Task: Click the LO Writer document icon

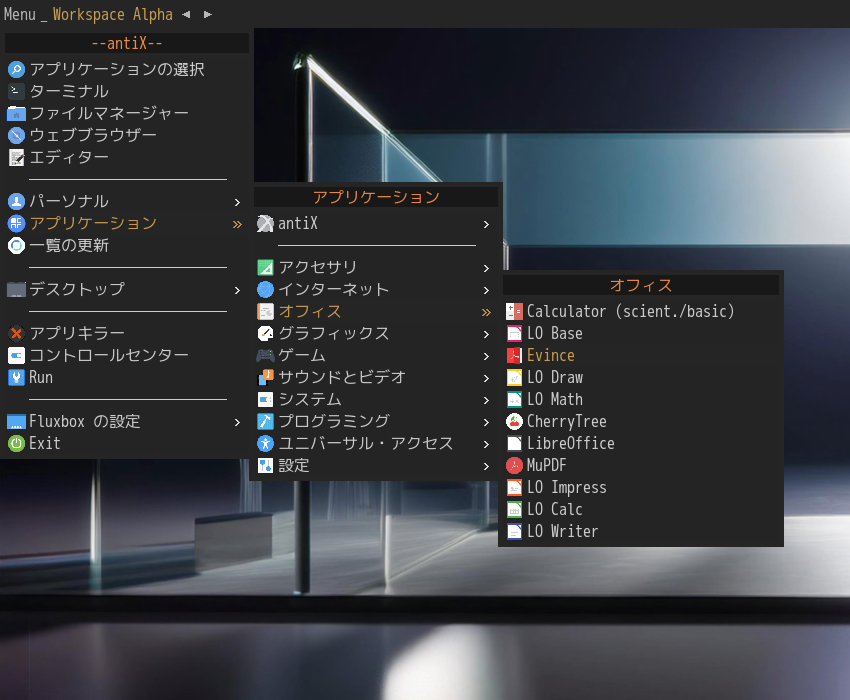Action: 514,531
